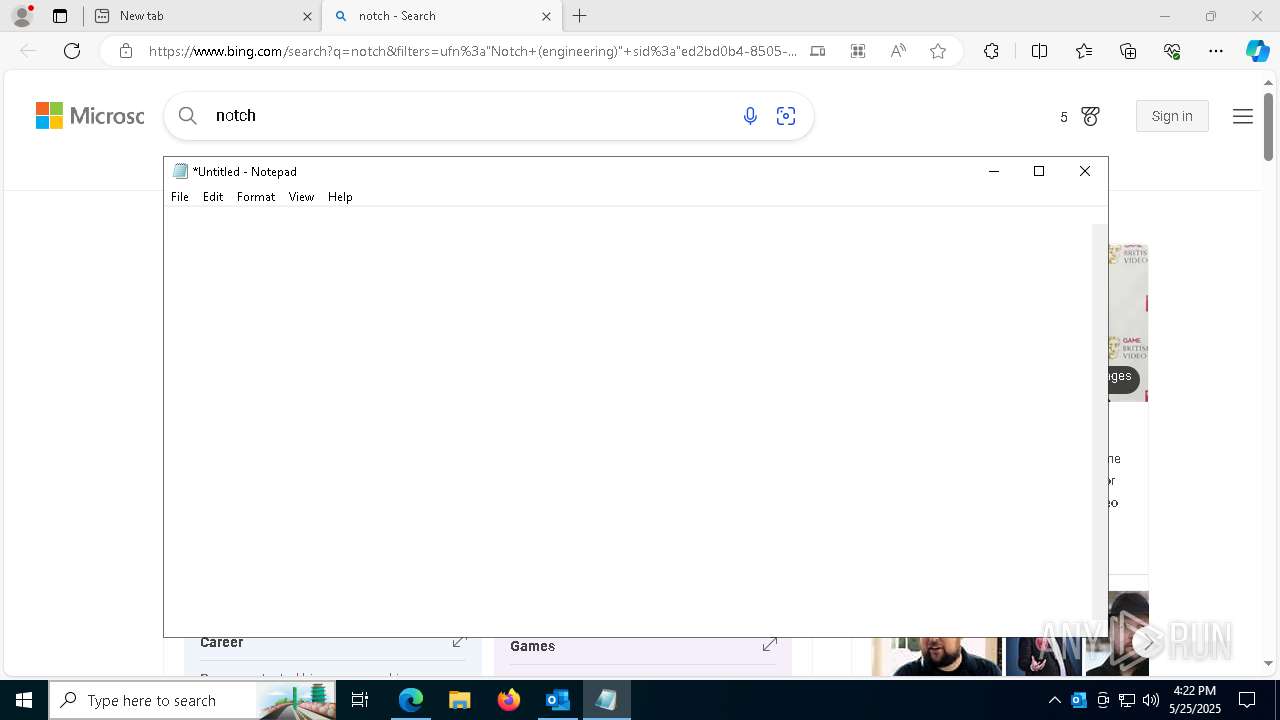The height and width of the screenshot is (720, 1280).
Task: Show hidden system tray icons
Action: point(1055,700)
